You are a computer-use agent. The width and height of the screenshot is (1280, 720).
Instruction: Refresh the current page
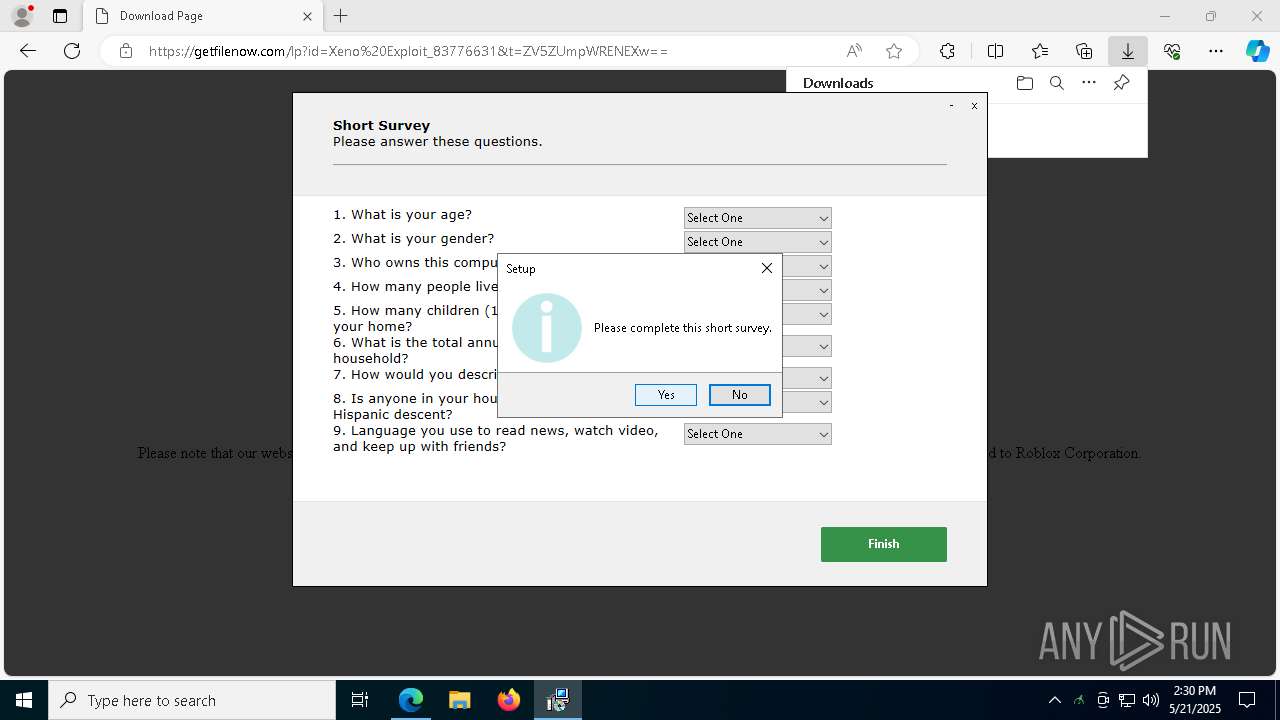tap(72, 51)
